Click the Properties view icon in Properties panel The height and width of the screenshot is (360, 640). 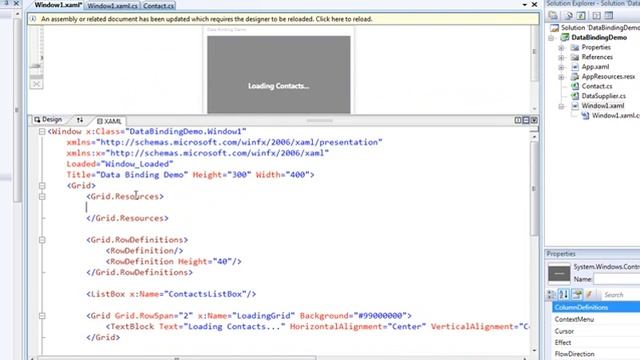click(x=577, y=294)
